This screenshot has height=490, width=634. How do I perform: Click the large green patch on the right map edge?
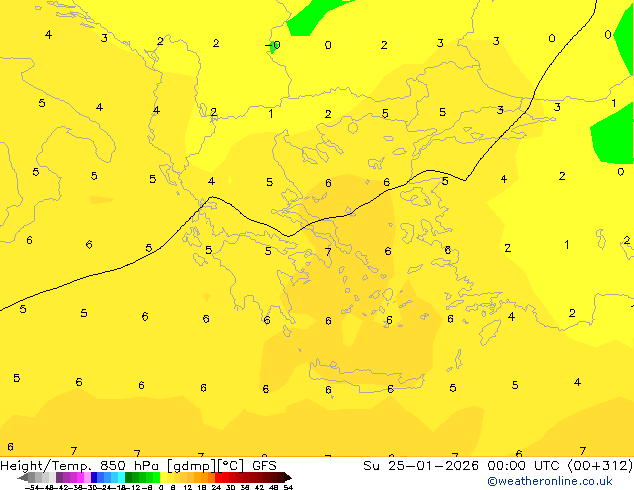coord(613,135)
